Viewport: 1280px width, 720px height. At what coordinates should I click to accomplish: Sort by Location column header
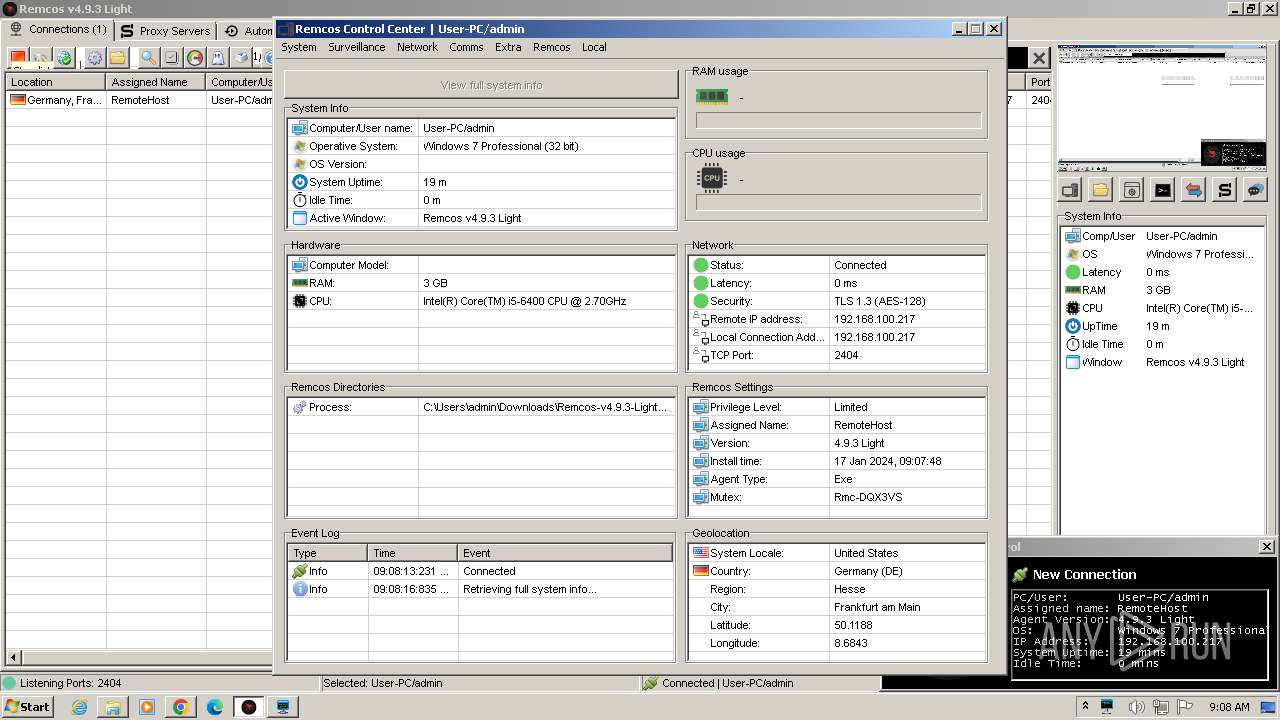coord(56,82)
